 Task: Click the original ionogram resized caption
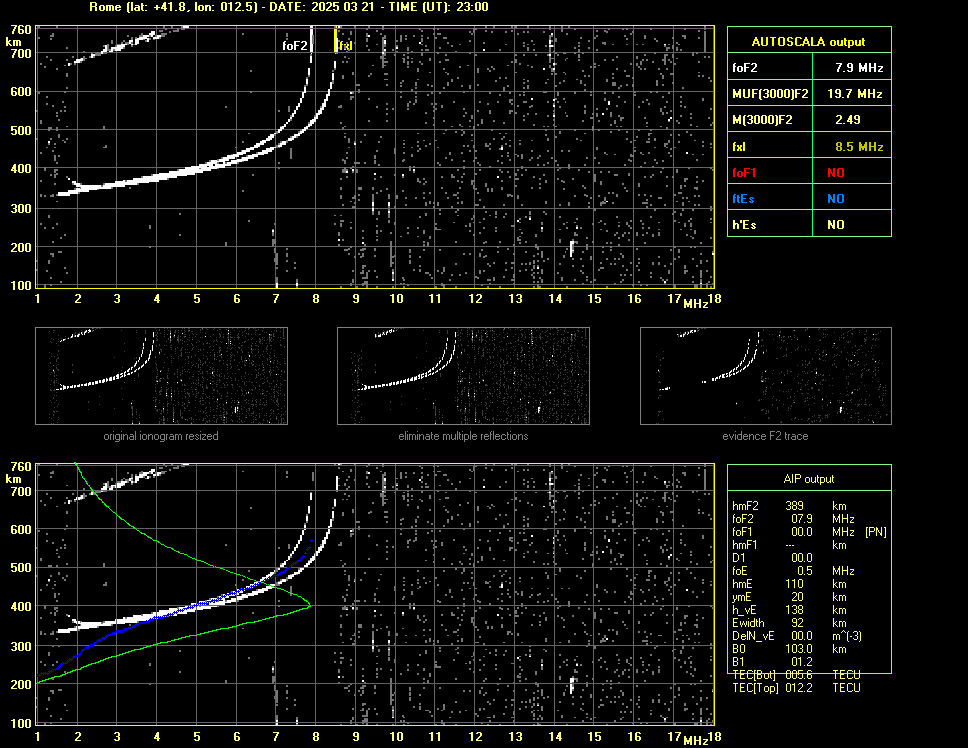[x=161, y=436]
